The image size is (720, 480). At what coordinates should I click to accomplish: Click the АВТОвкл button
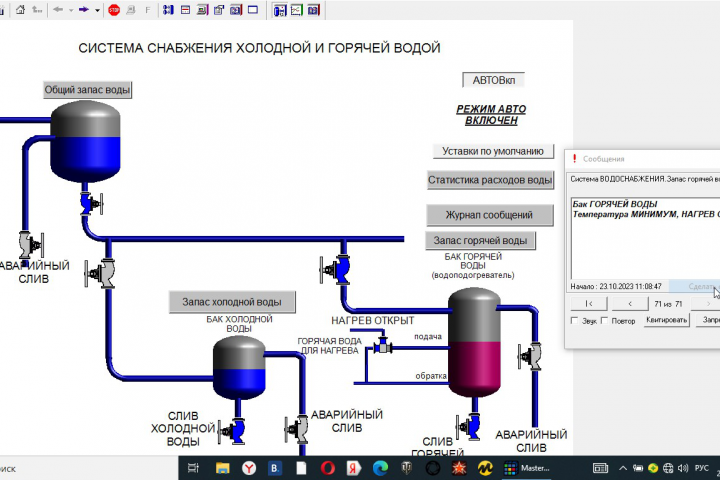pos(494,80)
